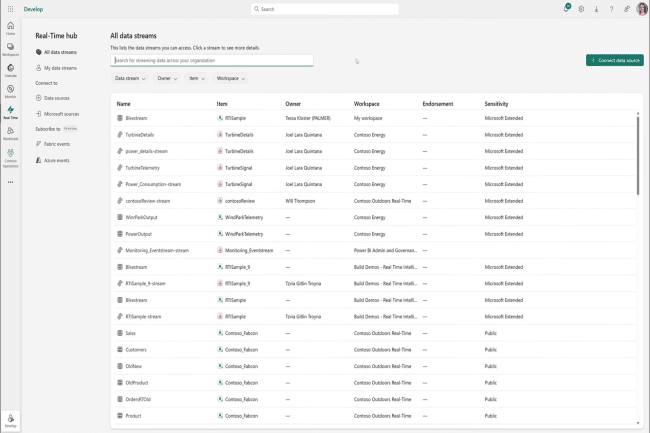The image size is (650, 433).
Task: Open the PowerOutput data stream
Action: point(138,234)
